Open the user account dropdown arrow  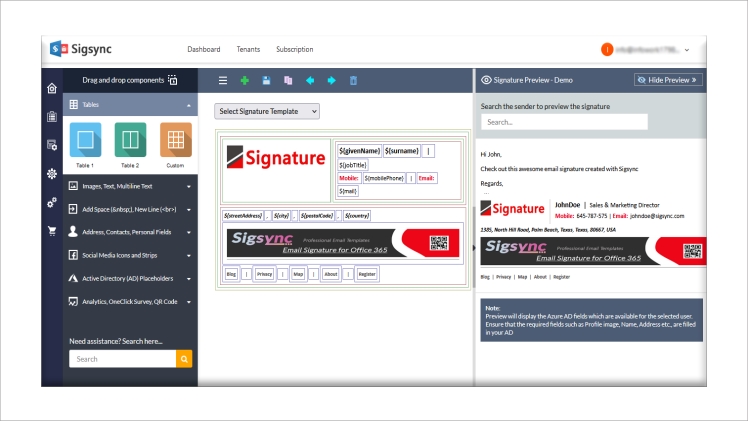tap(686, 50)
